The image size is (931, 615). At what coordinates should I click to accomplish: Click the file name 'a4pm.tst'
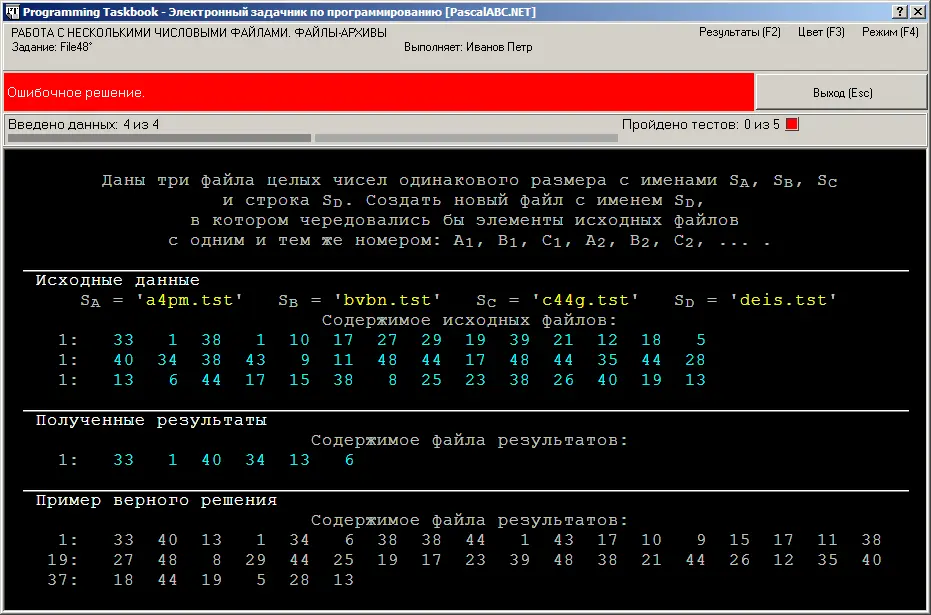[189, 300]
